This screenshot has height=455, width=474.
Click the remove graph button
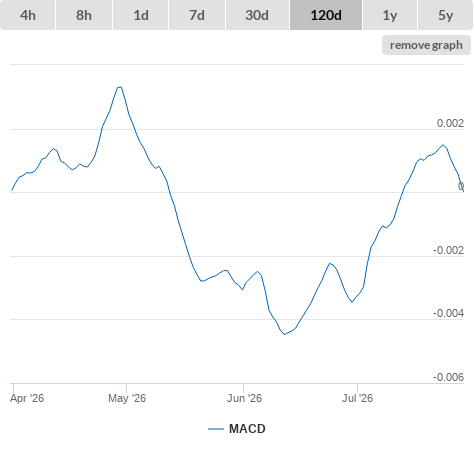pyautogui.click(x=426, y=45)
